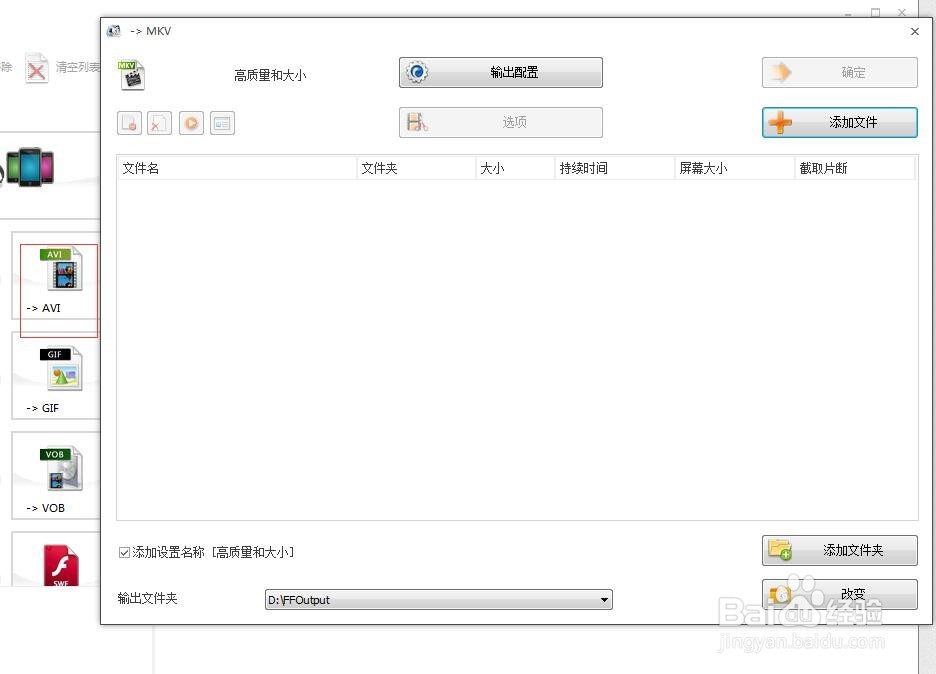Screen dimensions: 936x674
Task: Click the 选项 options button
Action: point(500,122)
